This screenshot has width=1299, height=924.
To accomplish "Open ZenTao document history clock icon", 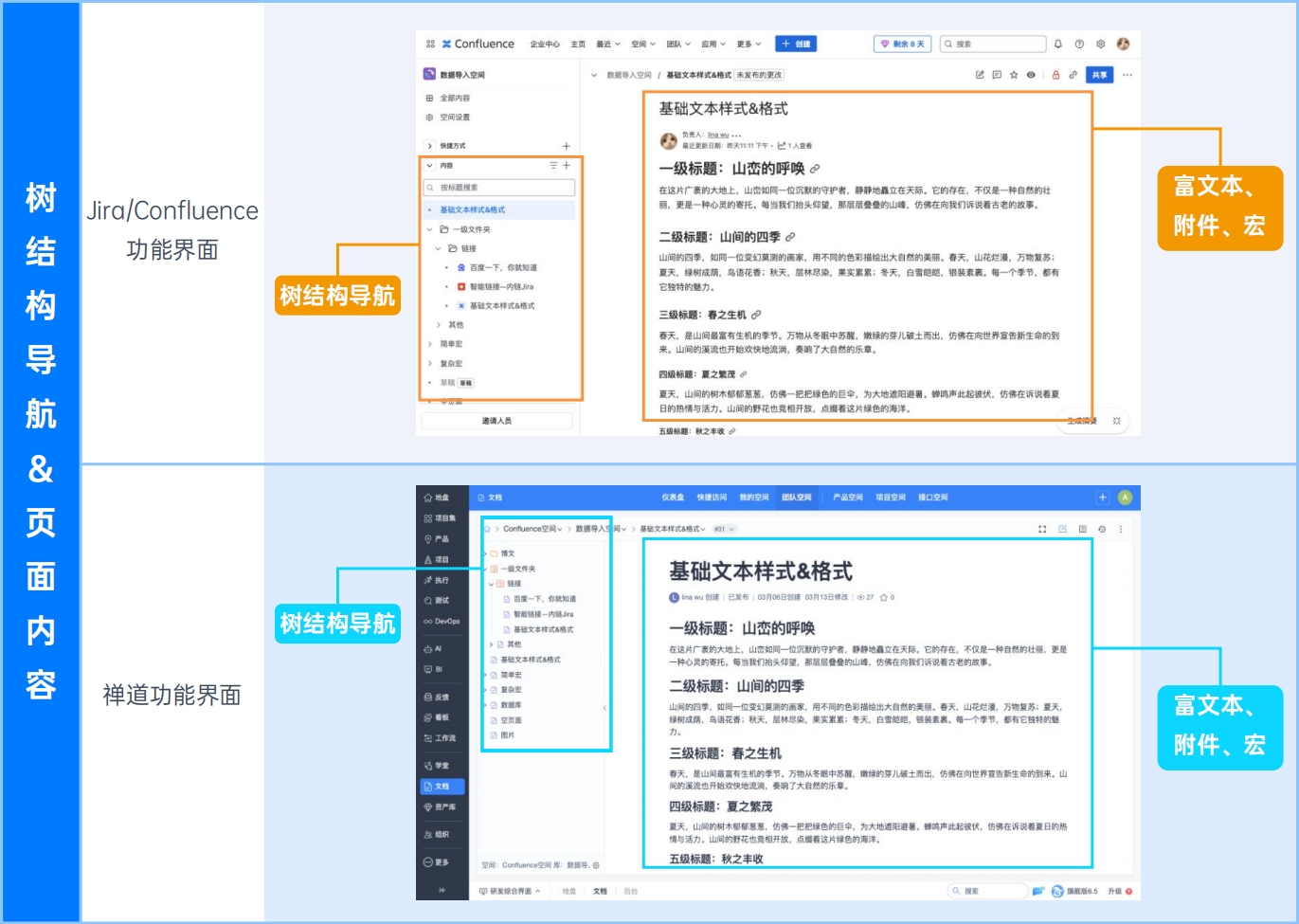I will (x=1102, y=529).
